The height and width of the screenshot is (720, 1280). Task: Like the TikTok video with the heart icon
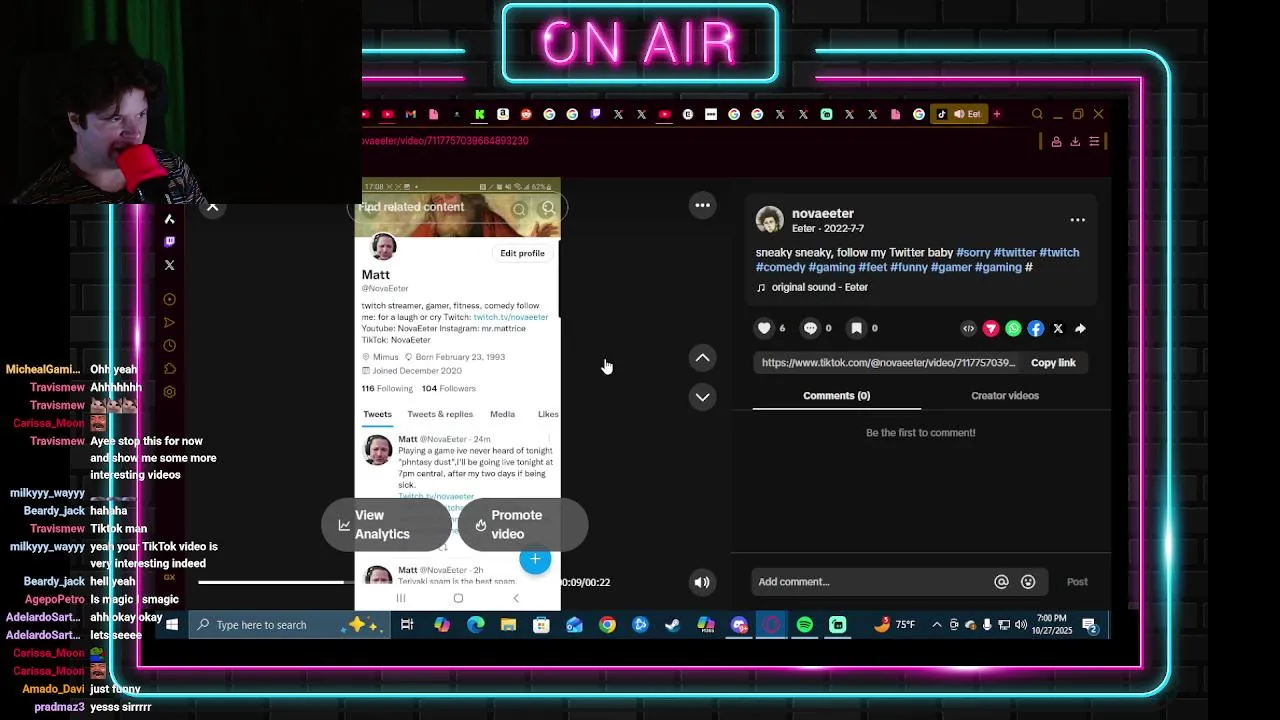coord(764,328)
